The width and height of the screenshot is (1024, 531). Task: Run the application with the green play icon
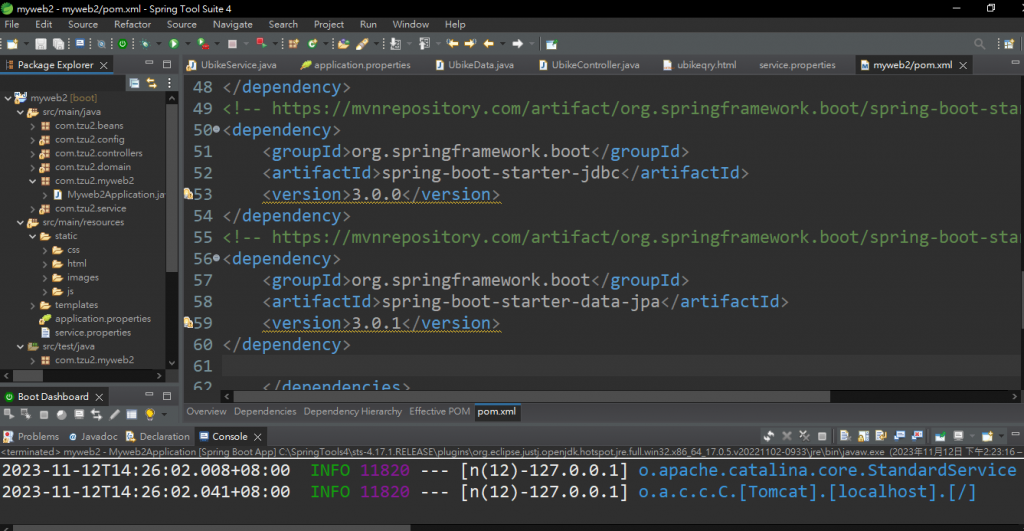[174, 44]
